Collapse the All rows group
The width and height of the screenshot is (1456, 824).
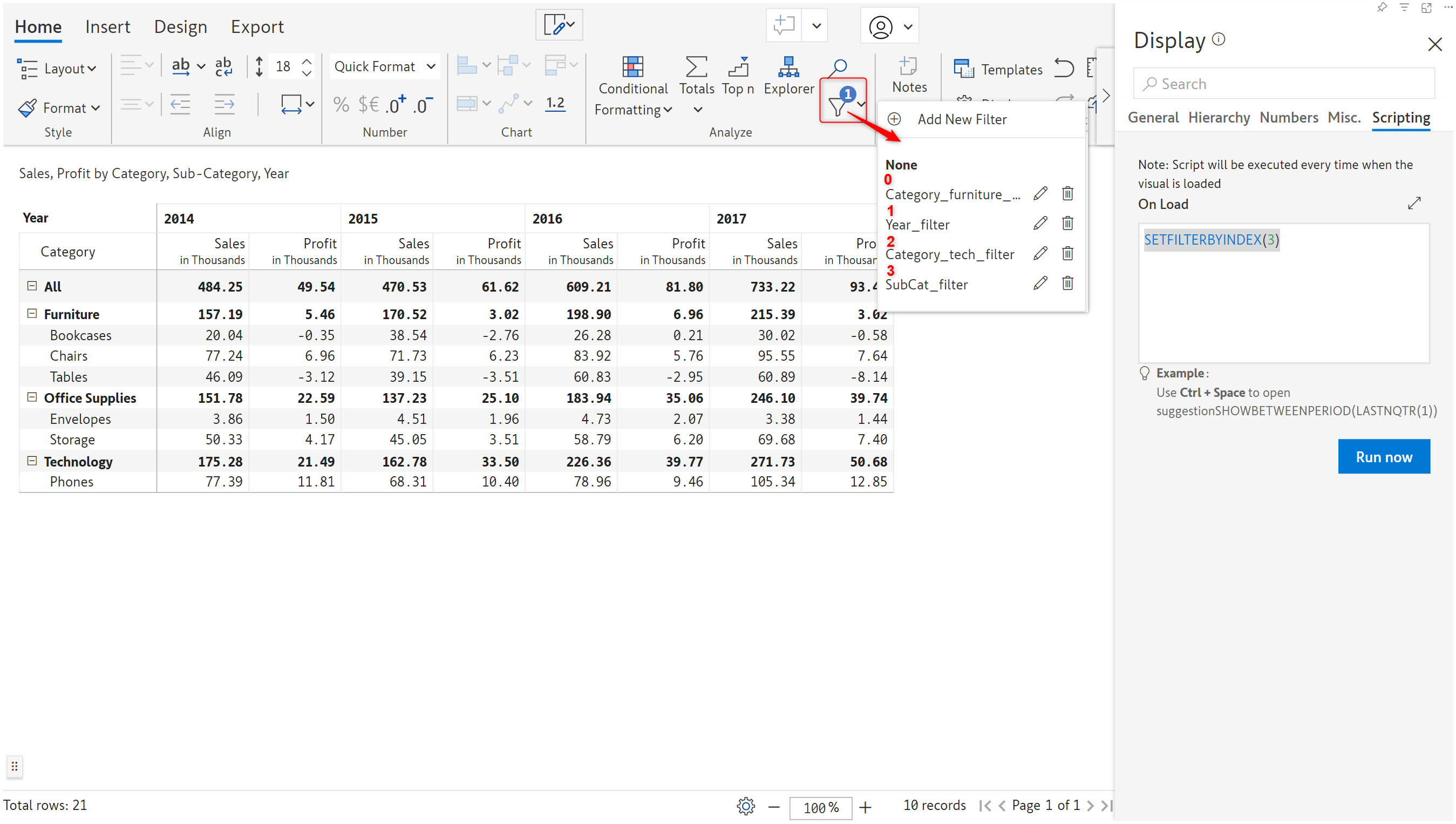click(x=32, y=286)
